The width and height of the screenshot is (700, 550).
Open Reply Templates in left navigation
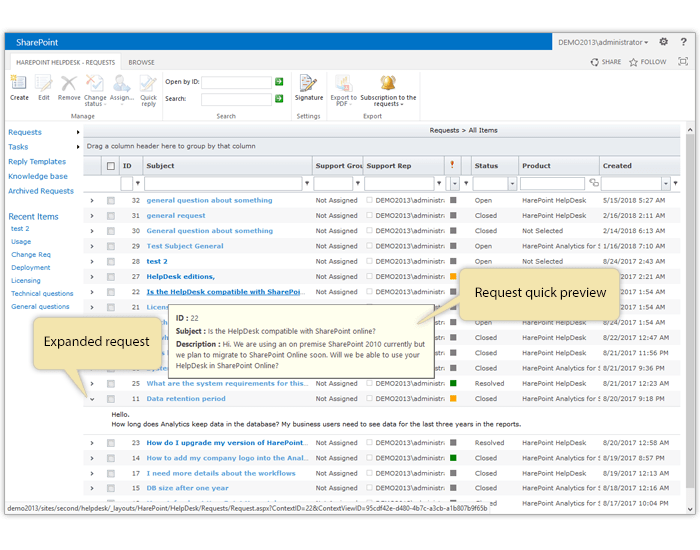click(x=37, y=162)
